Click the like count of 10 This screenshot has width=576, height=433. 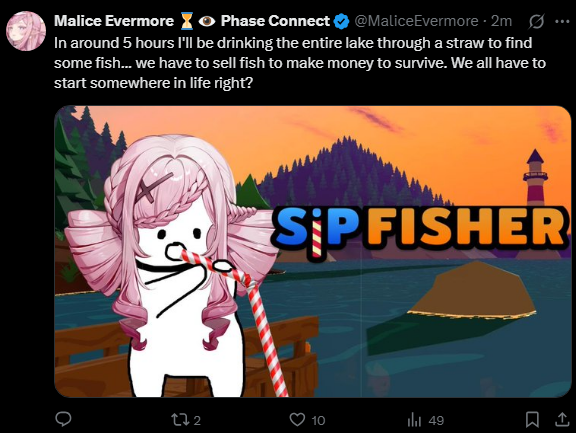(x=318, y=420)
